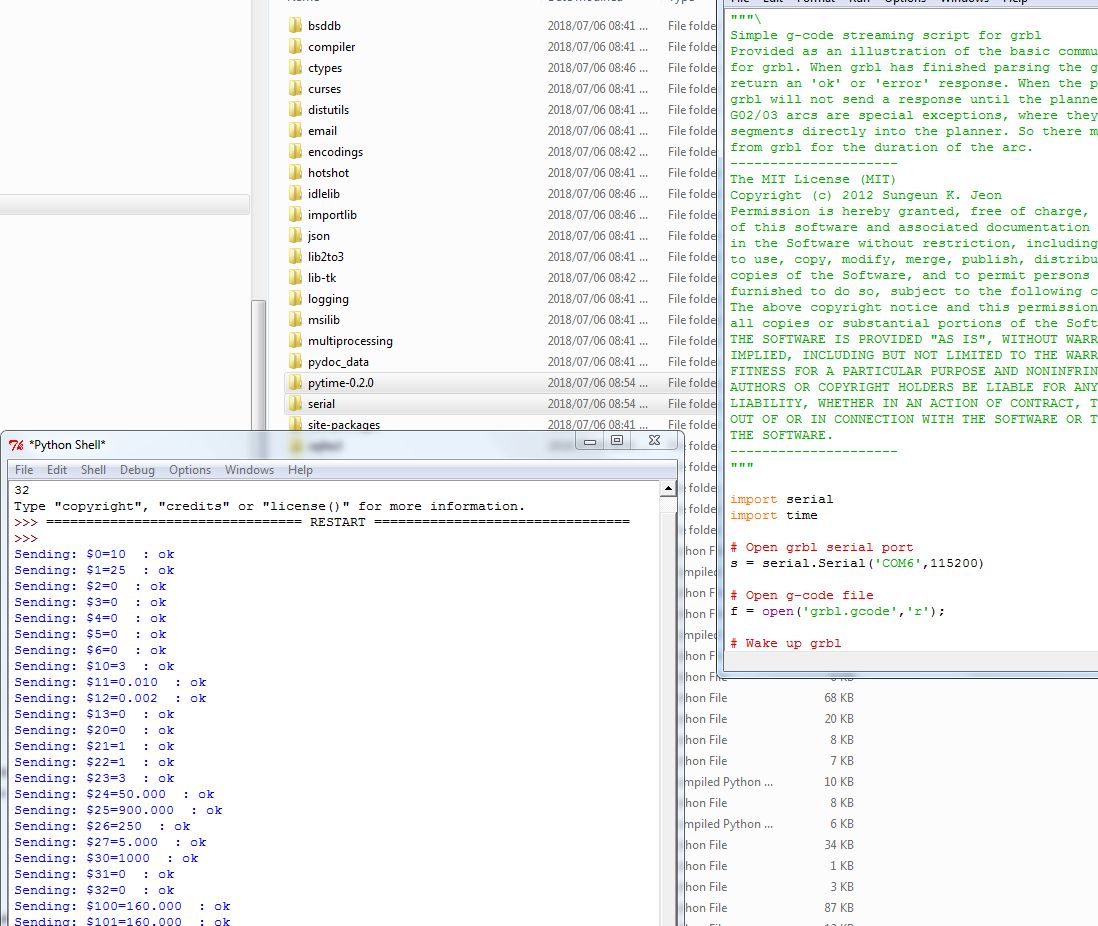
Task: Click the "Sending: $25=900.000" shell line
Action: click(x=118, y=810)
